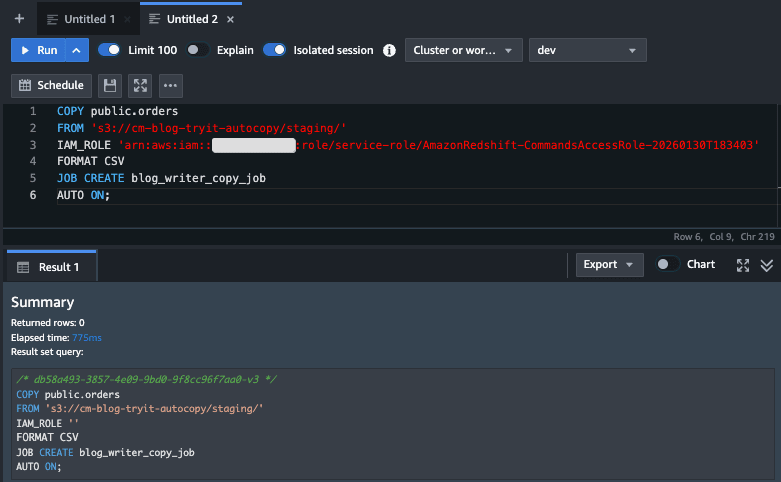Open the more options ellipsis menu
Image resolution: width=781 pixels, height=482 pixels.
click(170, 86)
